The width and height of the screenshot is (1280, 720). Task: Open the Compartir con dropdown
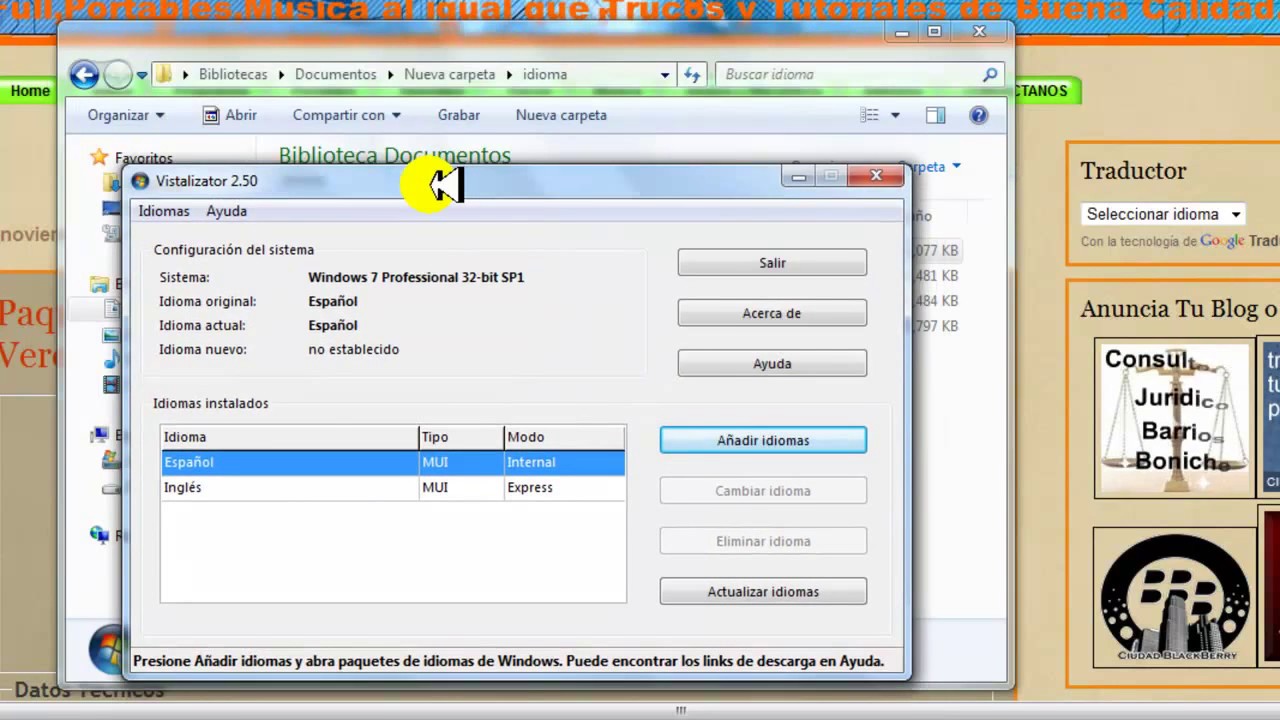[346, 115]
